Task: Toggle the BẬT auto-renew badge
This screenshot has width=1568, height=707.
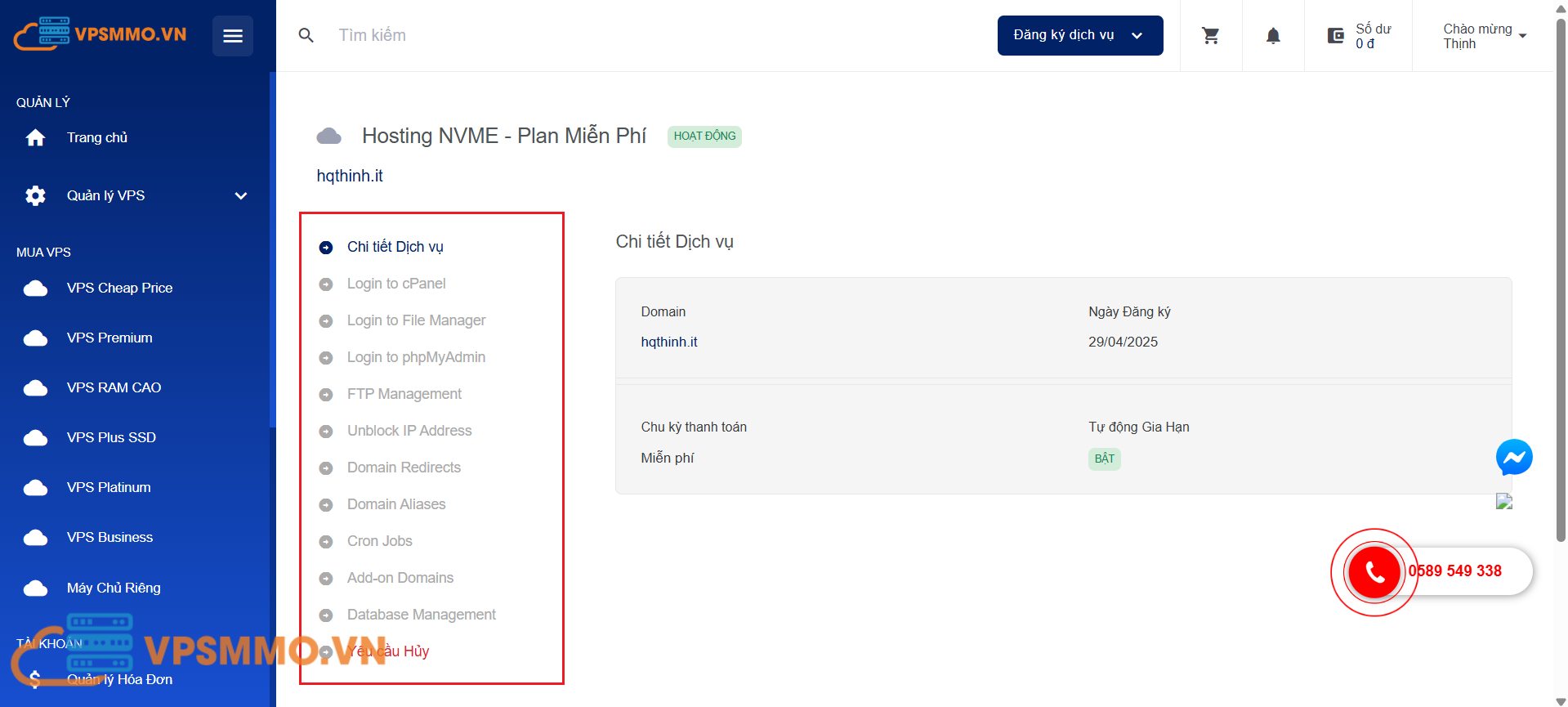Action: click(1104, 459)
